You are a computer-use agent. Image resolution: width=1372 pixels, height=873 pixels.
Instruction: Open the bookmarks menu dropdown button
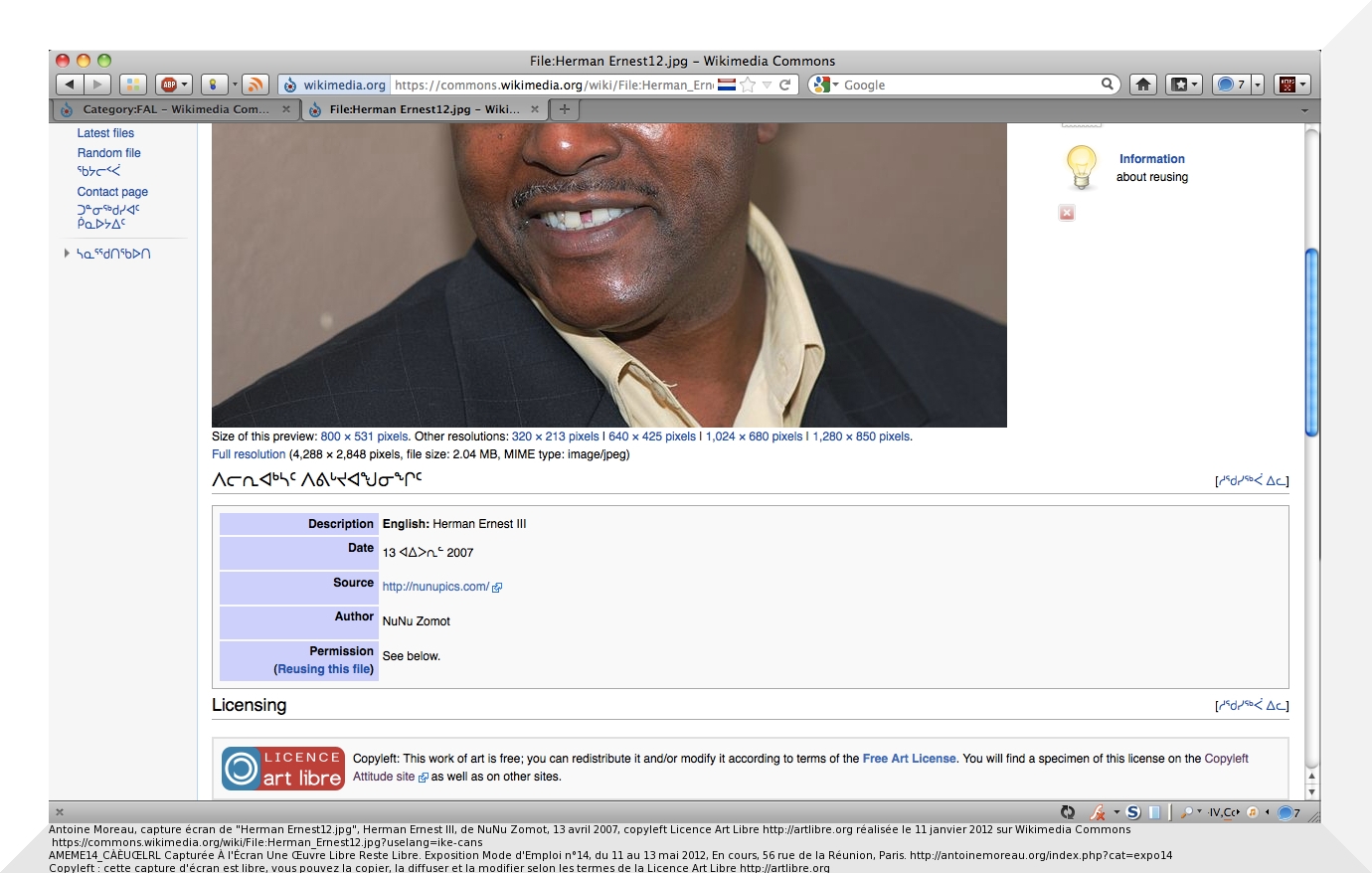(x=1184, y=85)
